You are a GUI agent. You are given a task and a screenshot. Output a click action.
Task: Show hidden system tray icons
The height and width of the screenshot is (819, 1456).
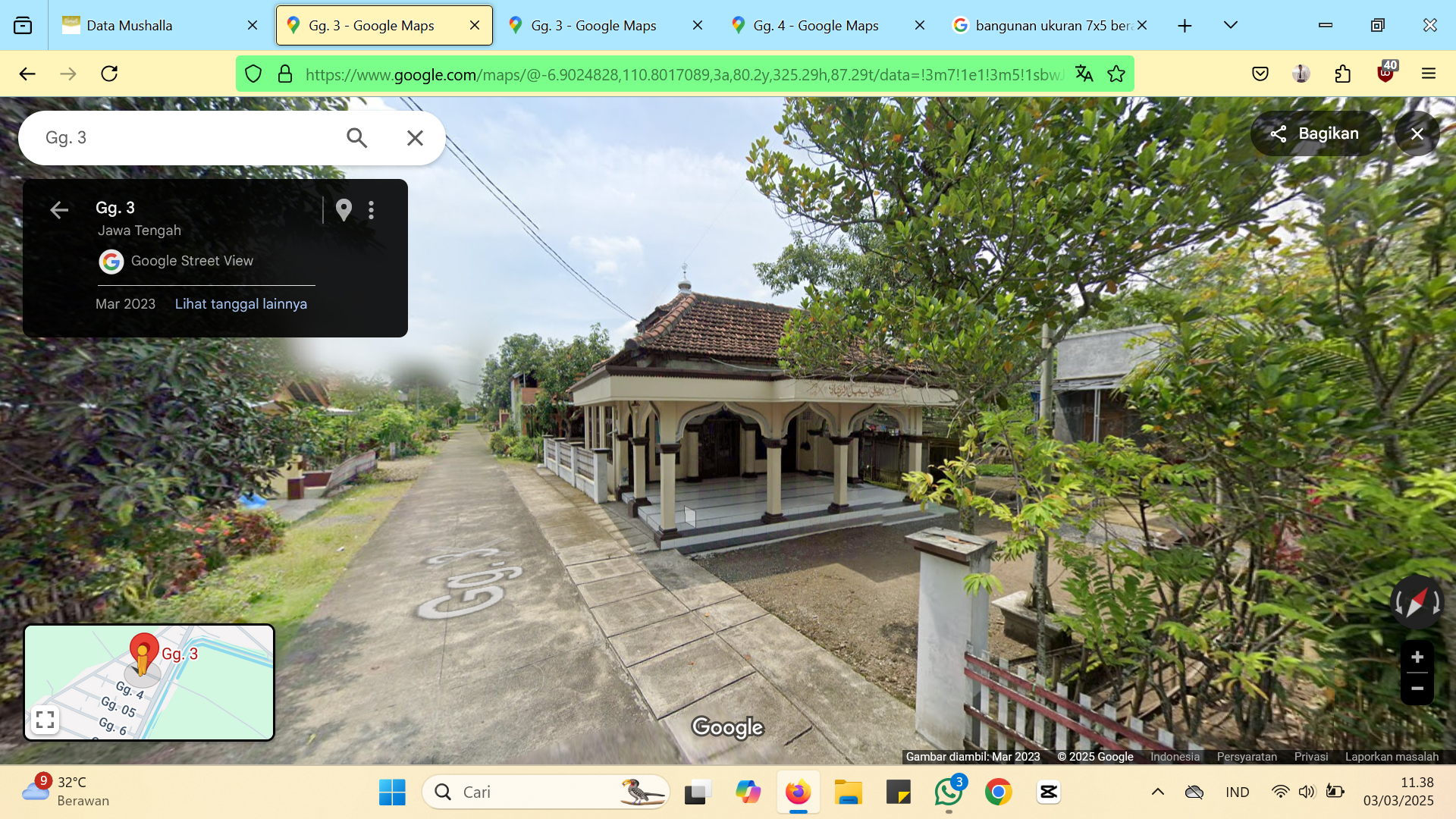1157,792
